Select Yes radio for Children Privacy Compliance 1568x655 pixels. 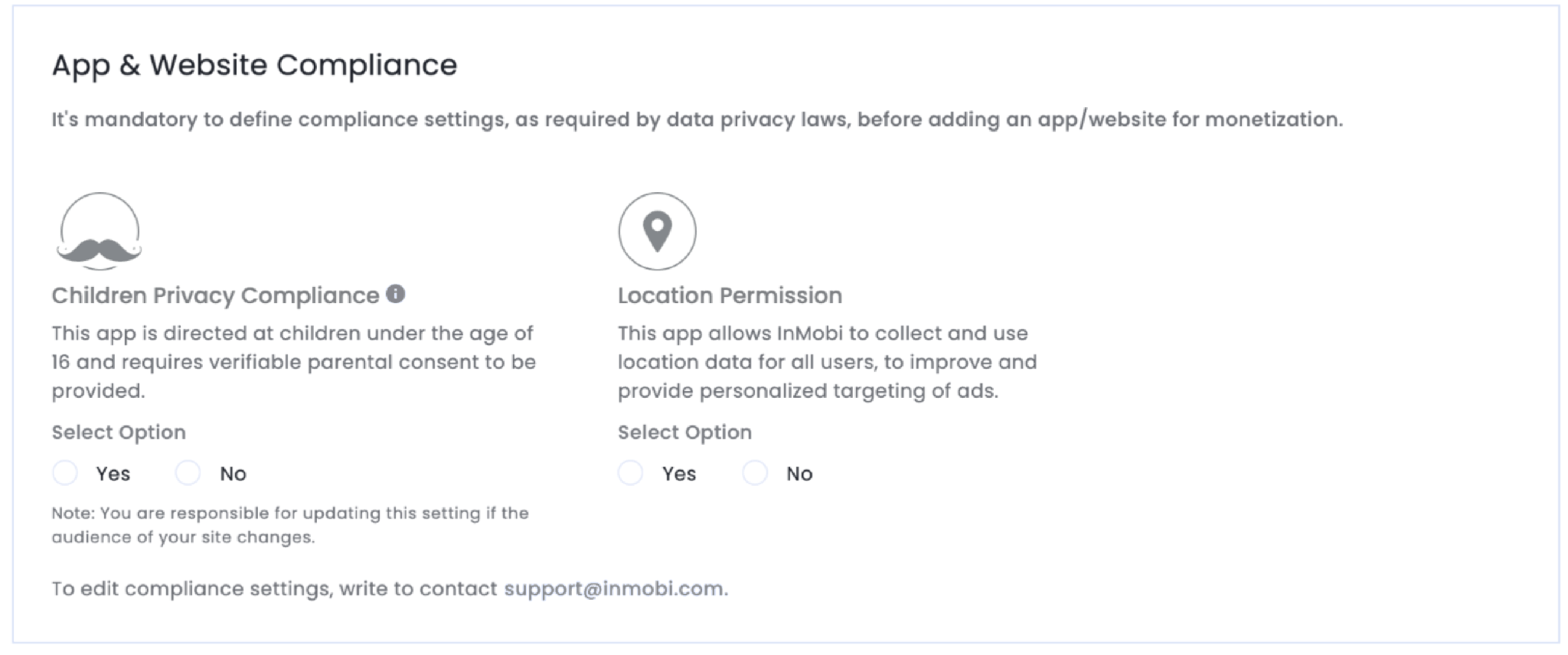coord(65,473)
